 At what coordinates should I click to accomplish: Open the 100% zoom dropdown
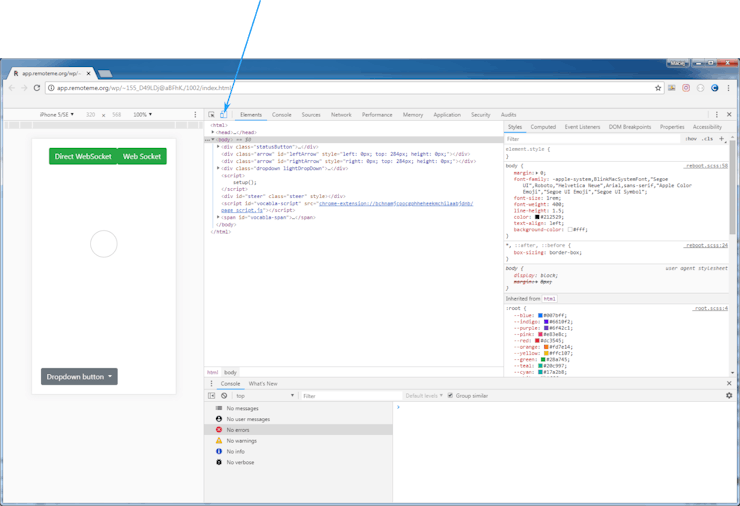click(143, 115)
